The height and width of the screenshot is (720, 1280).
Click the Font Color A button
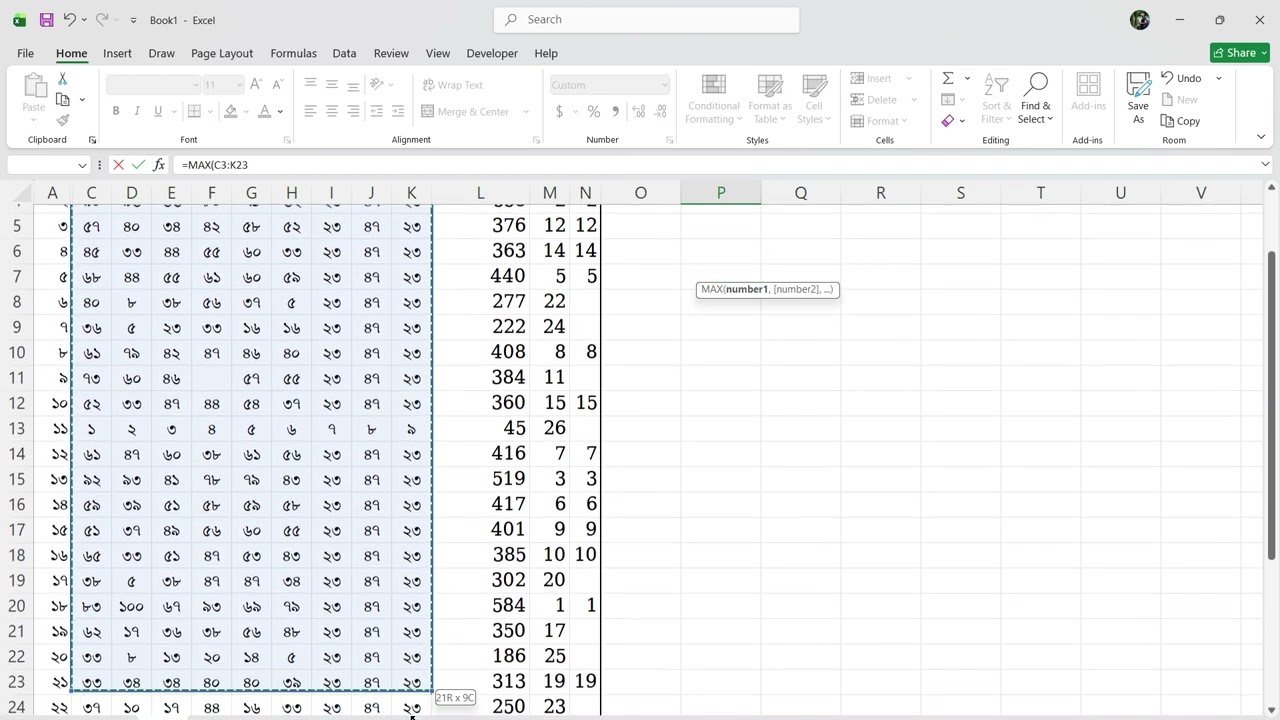(x=264, y=111)
